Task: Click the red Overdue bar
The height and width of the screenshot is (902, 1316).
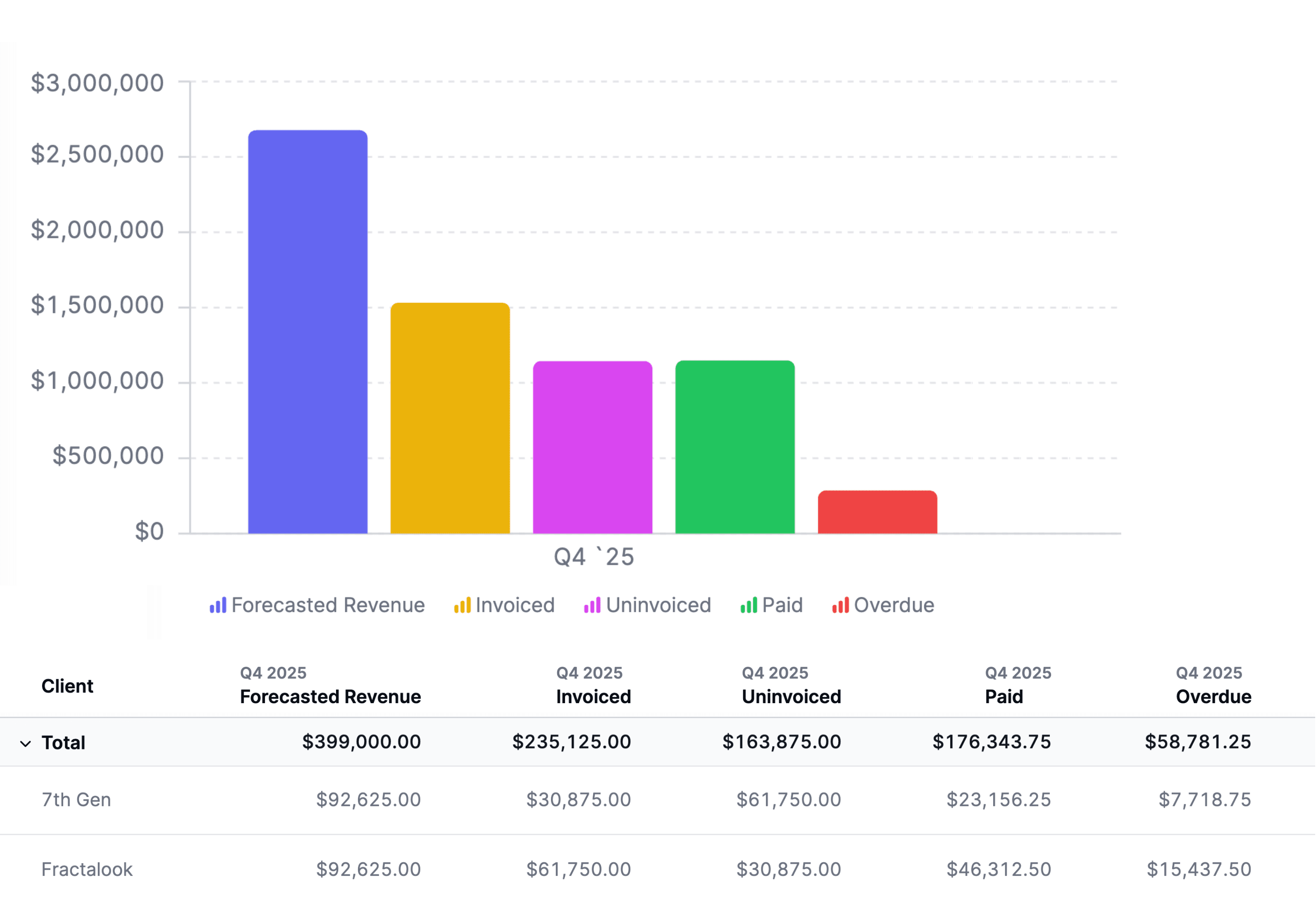Action: 877,512
